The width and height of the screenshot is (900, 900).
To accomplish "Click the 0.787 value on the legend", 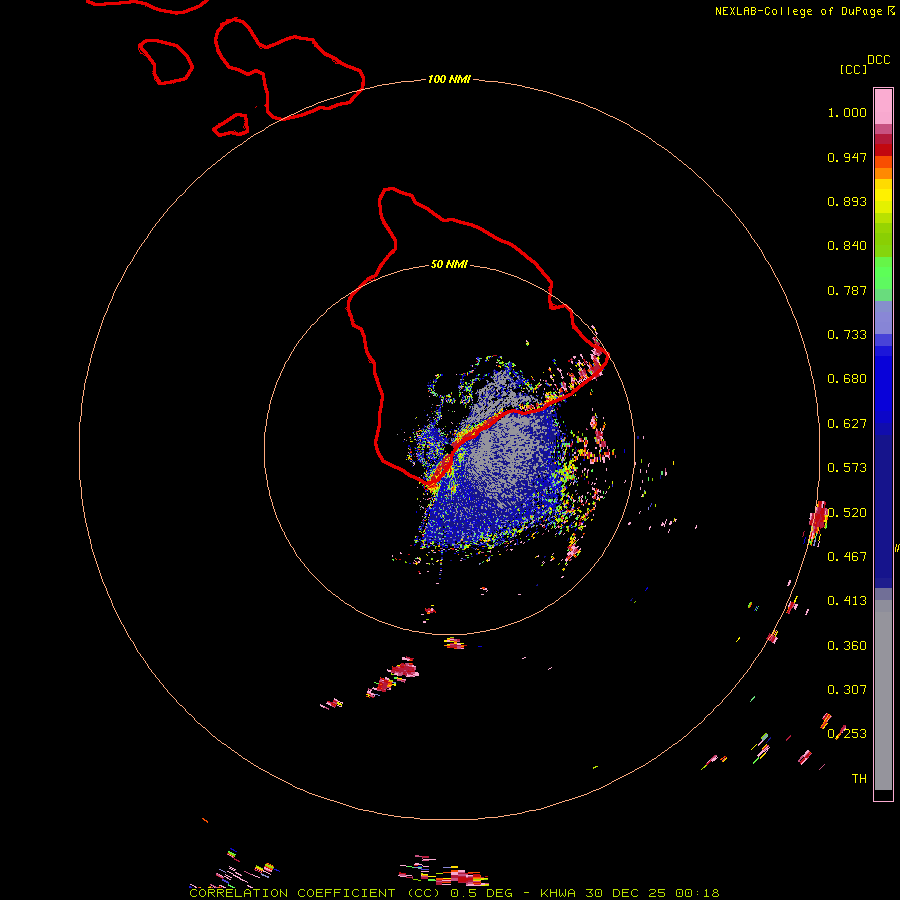I will click(x=847, y=290).
